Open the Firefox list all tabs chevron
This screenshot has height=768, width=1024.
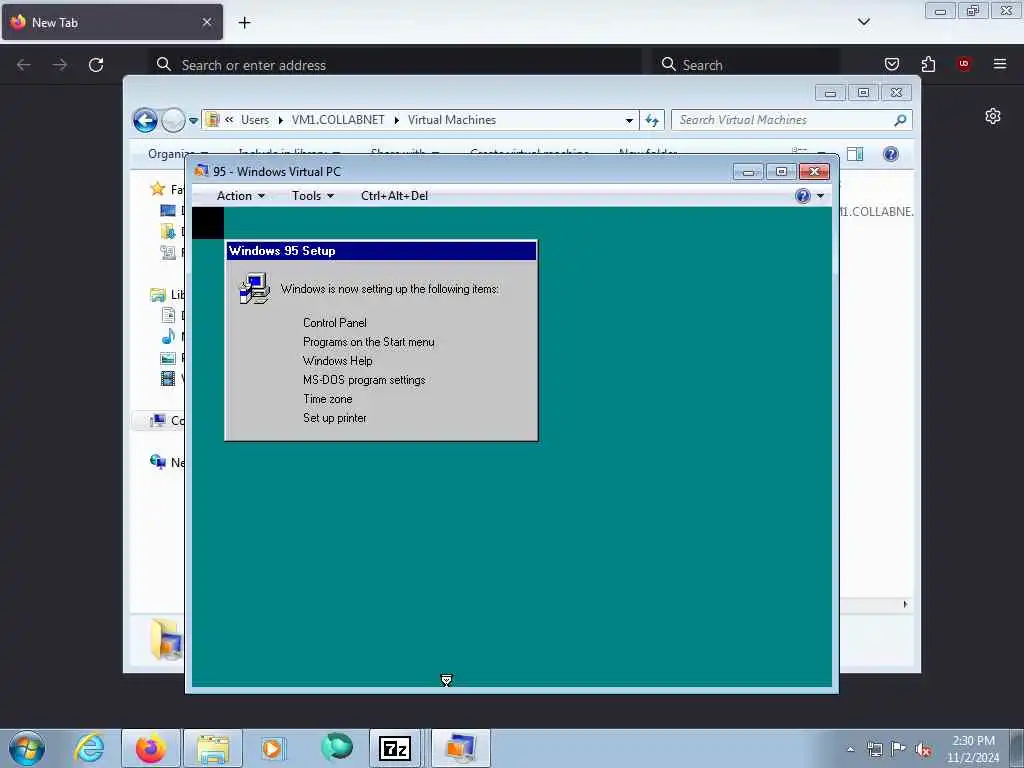[x=863, y=22]
